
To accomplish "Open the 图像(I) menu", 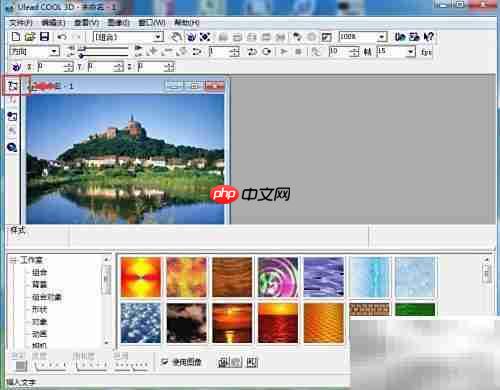I will pyautogui.click(x=118, y=23).
